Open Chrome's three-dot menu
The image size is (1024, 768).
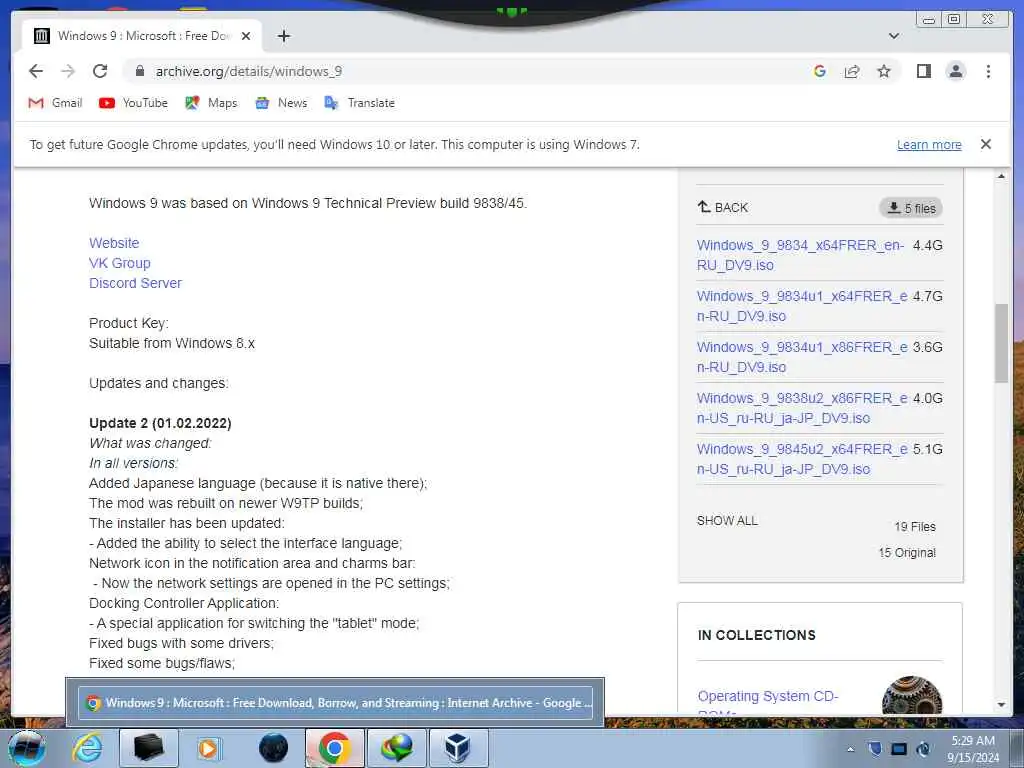[988, 71]
